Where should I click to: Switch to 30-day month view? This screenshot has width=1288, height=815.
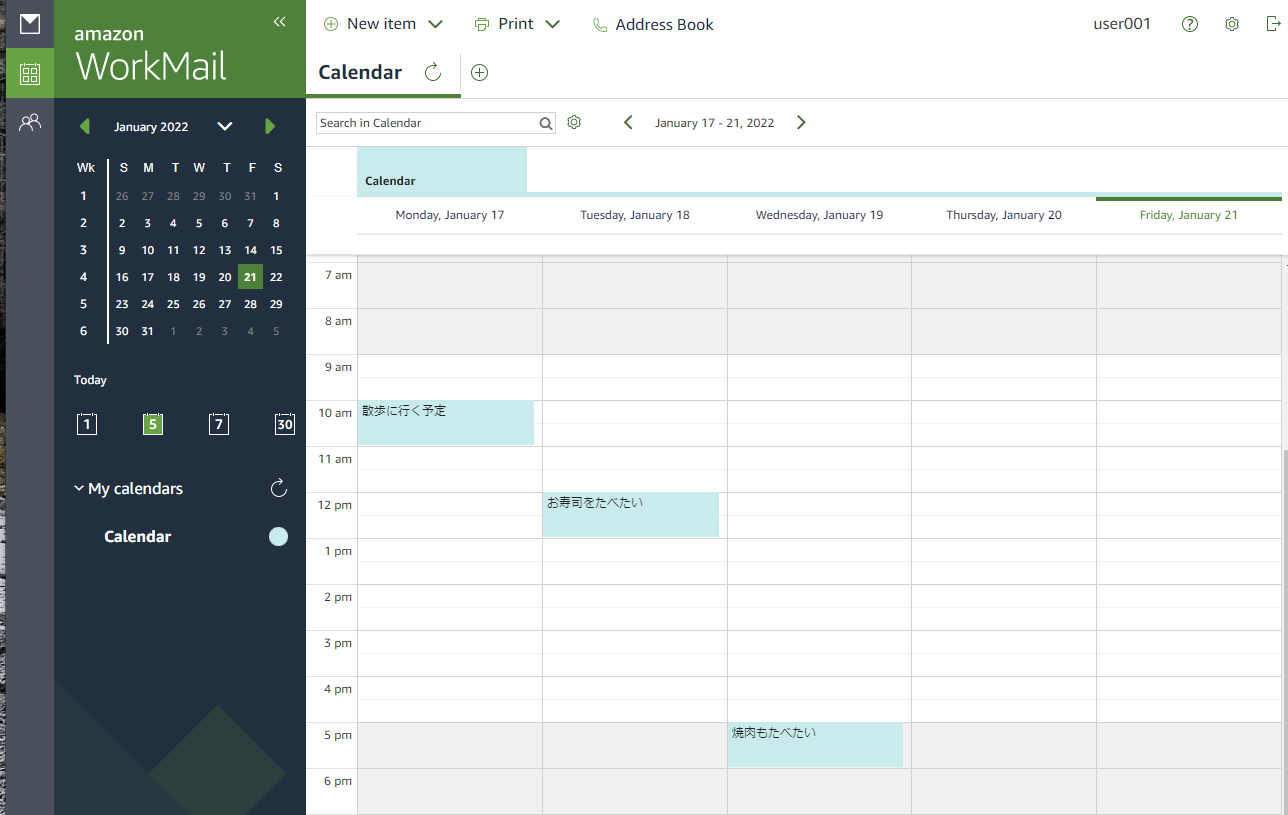(285, 424)
